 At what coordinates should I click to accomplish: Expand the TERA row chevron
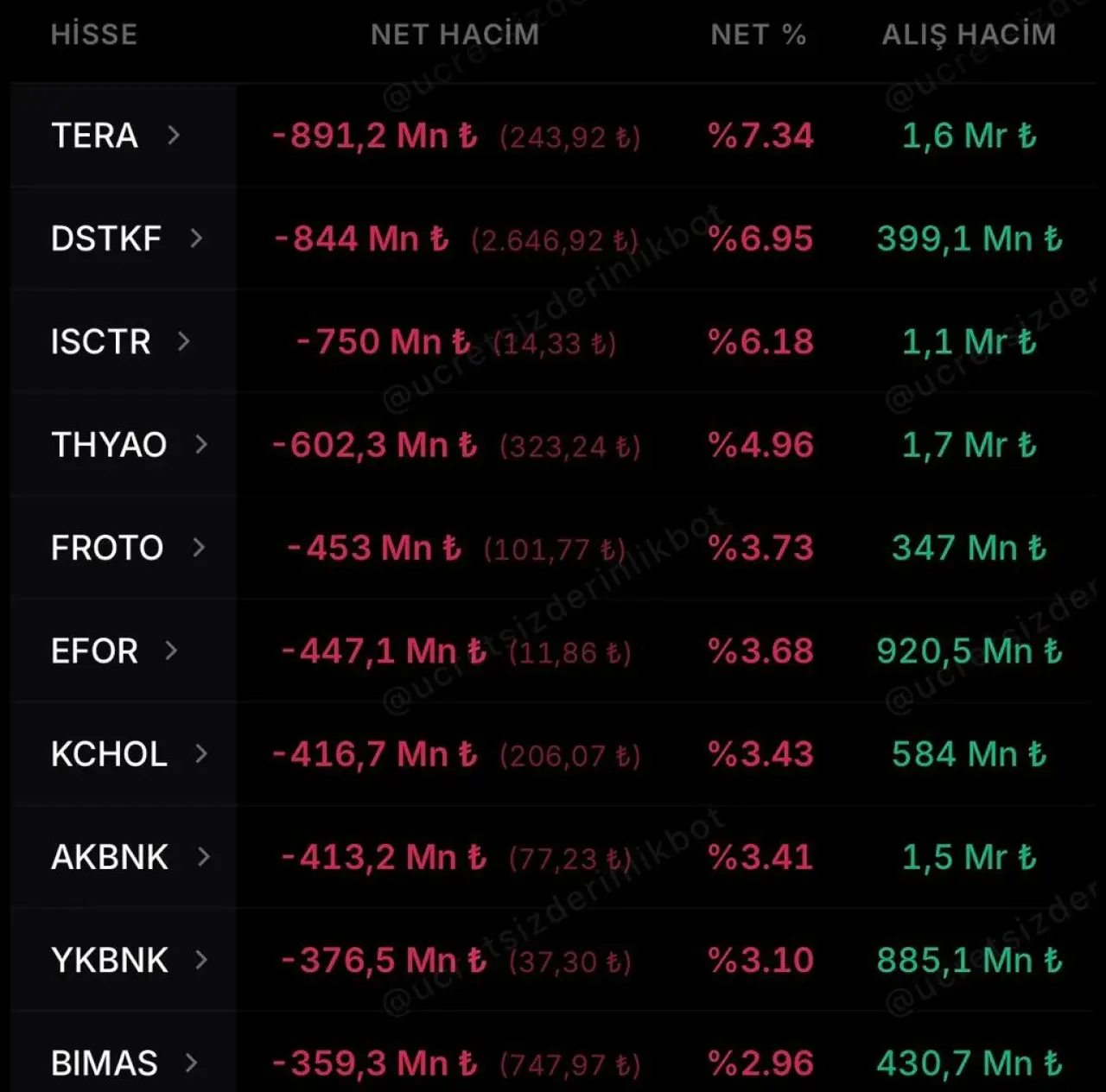point(174,135)
